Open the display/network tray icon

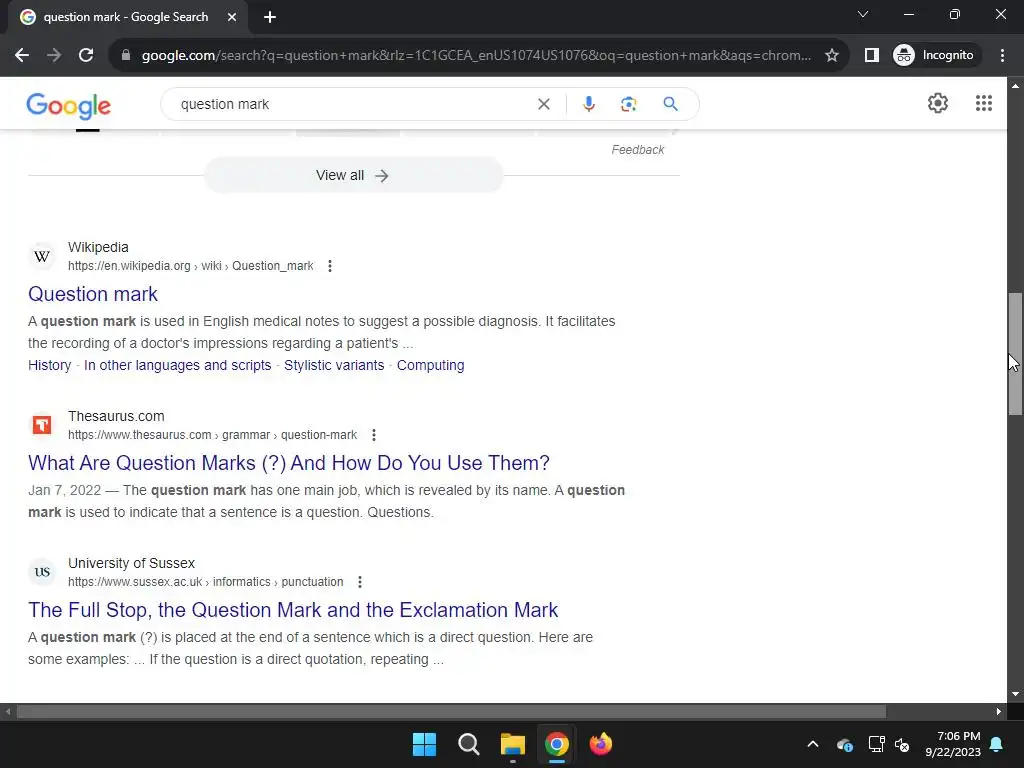[876, 744]
